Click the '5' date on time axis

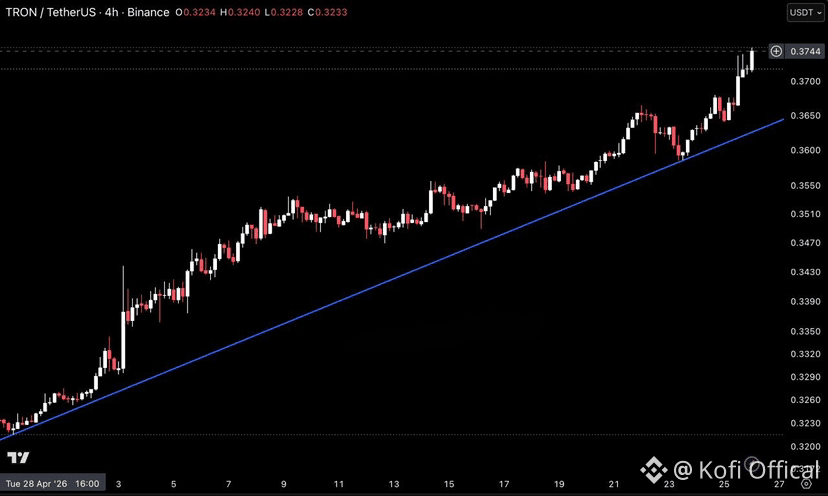173,484
